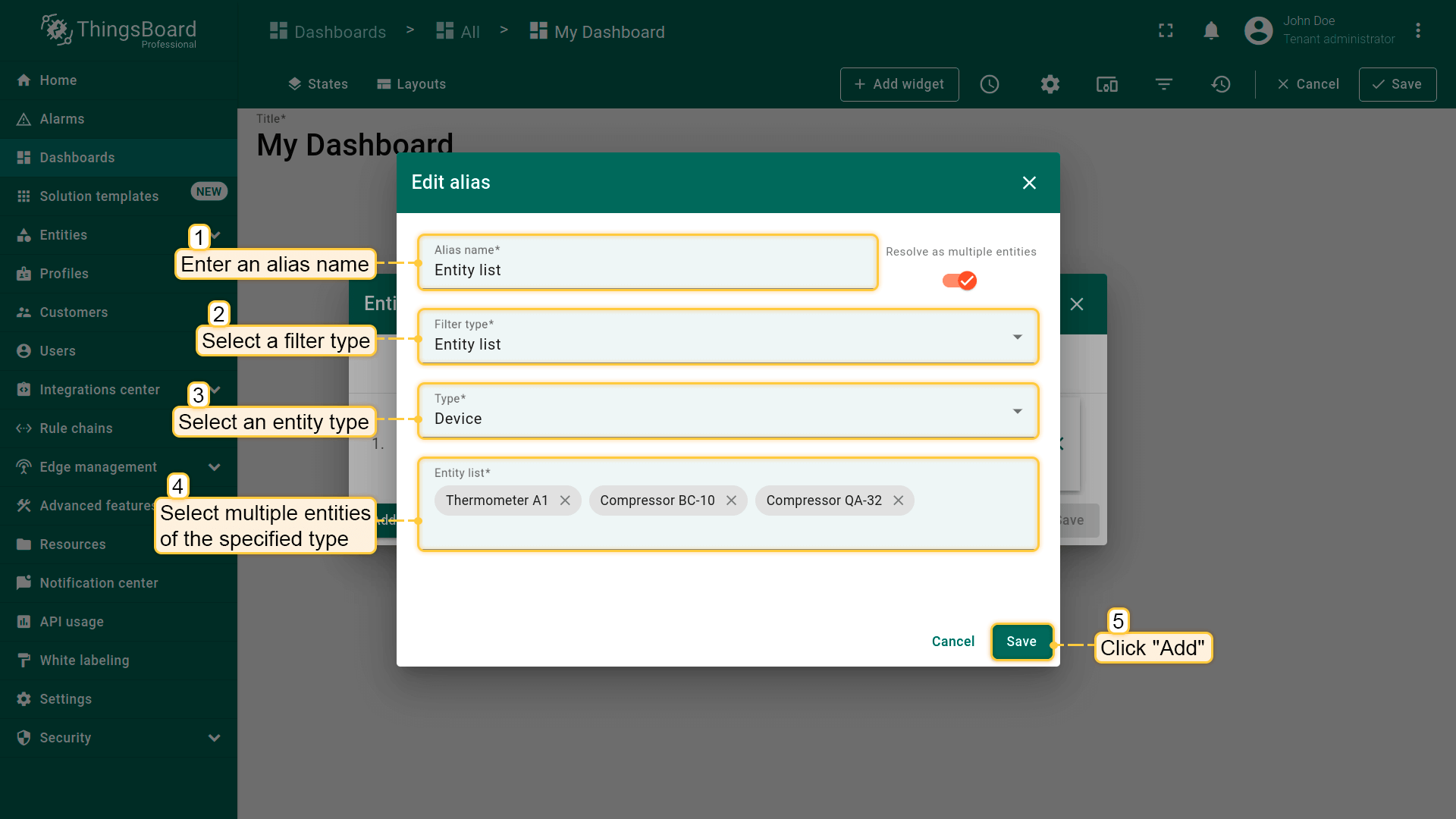Remove Compressor QA-32 from entity list
Viewport: 1456px width, 819px height.
pos(898,500)
